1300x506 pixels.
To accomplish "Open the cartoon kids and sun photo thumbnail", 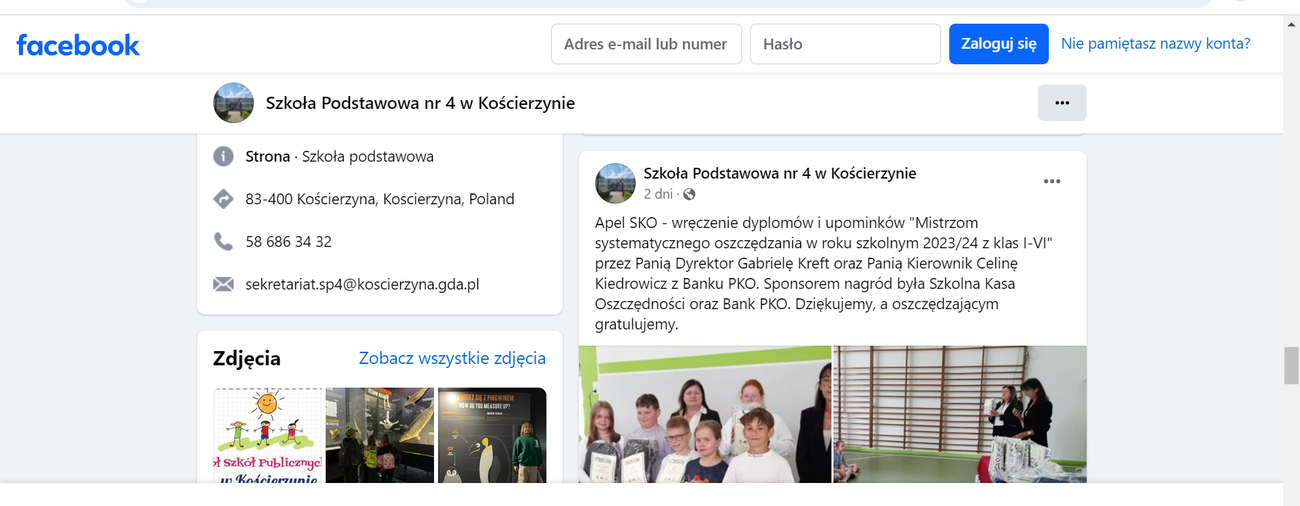I will [x=268, y=435].
